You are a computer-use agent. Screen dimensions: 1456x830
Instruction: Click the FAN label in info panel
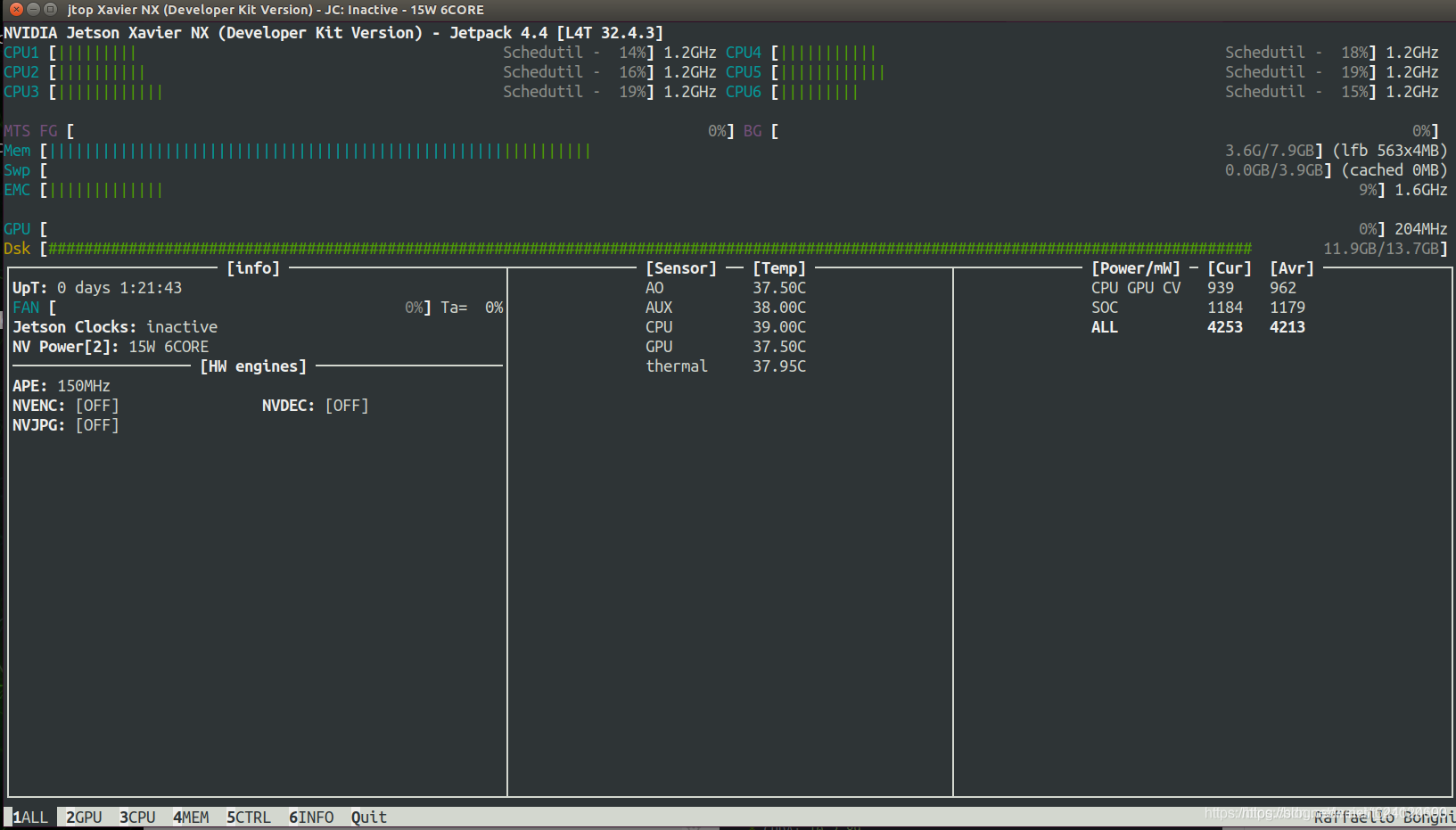[26, 308]
